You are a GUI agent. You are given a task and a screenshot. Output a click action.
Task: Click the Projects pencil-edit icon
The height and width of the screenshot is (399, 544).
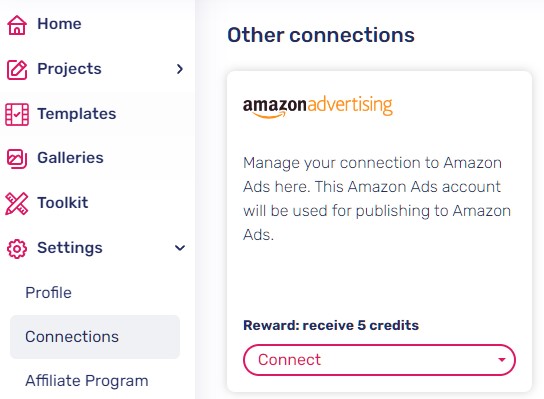click(x=17, y=69)
